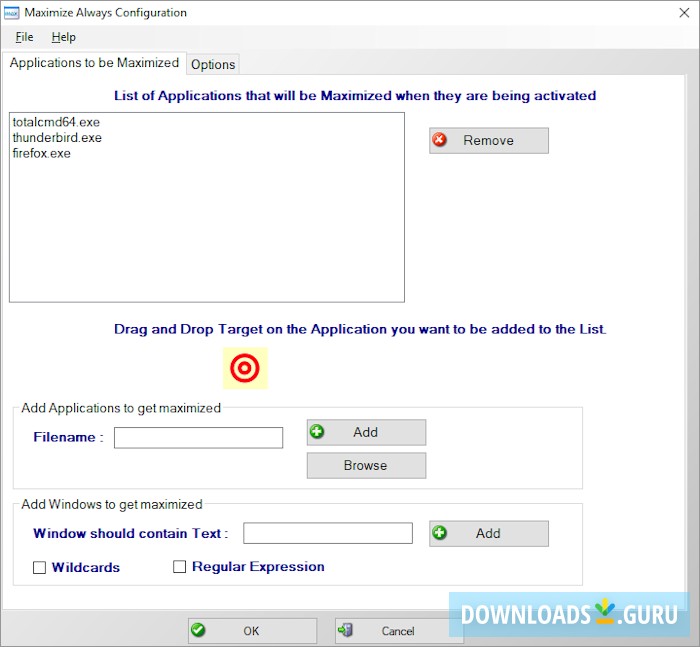Click Add button next to Filename field

[x=366, y=432]
